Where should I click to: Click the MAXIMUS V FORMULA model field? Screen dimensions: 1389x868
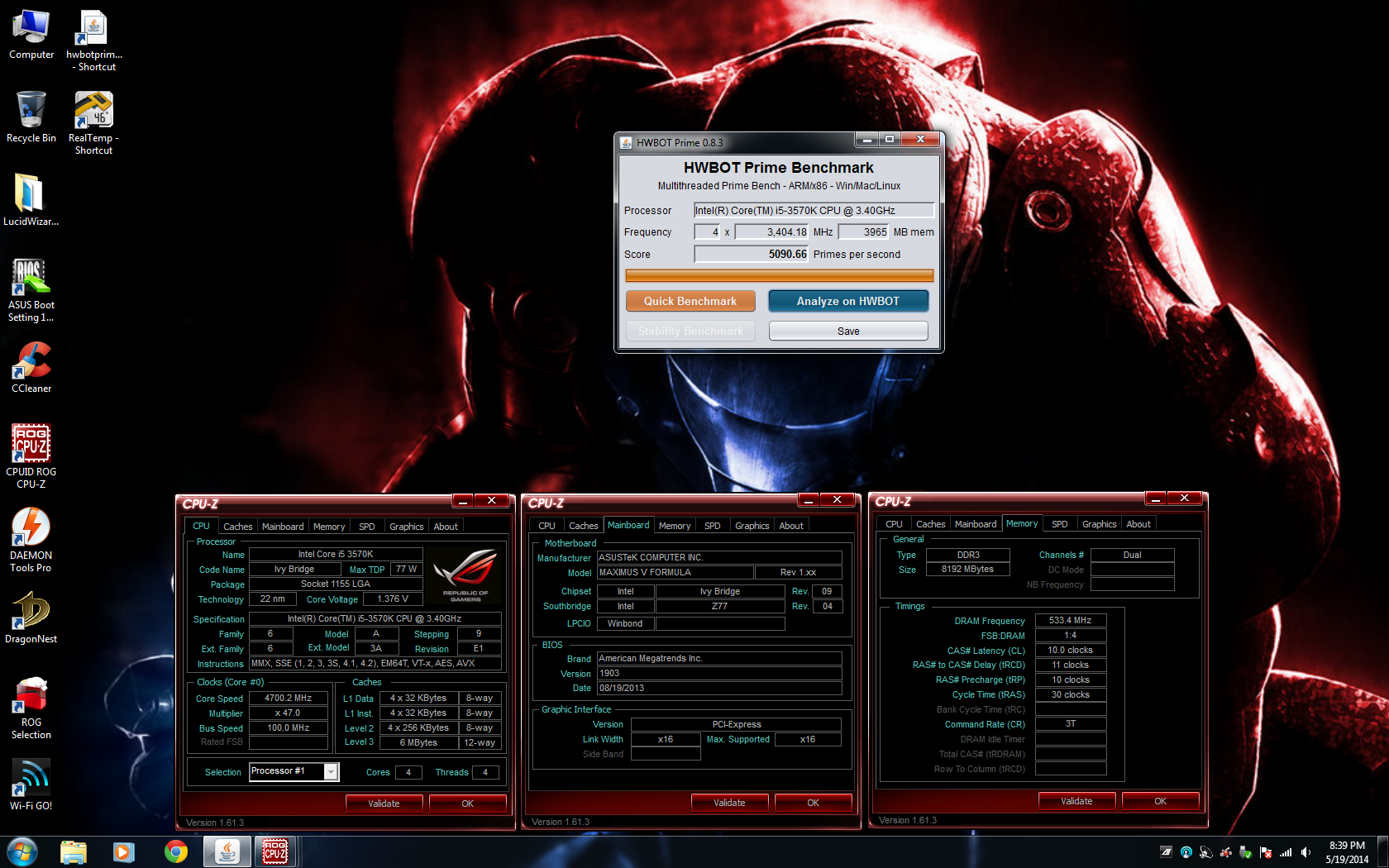(675, 572)
